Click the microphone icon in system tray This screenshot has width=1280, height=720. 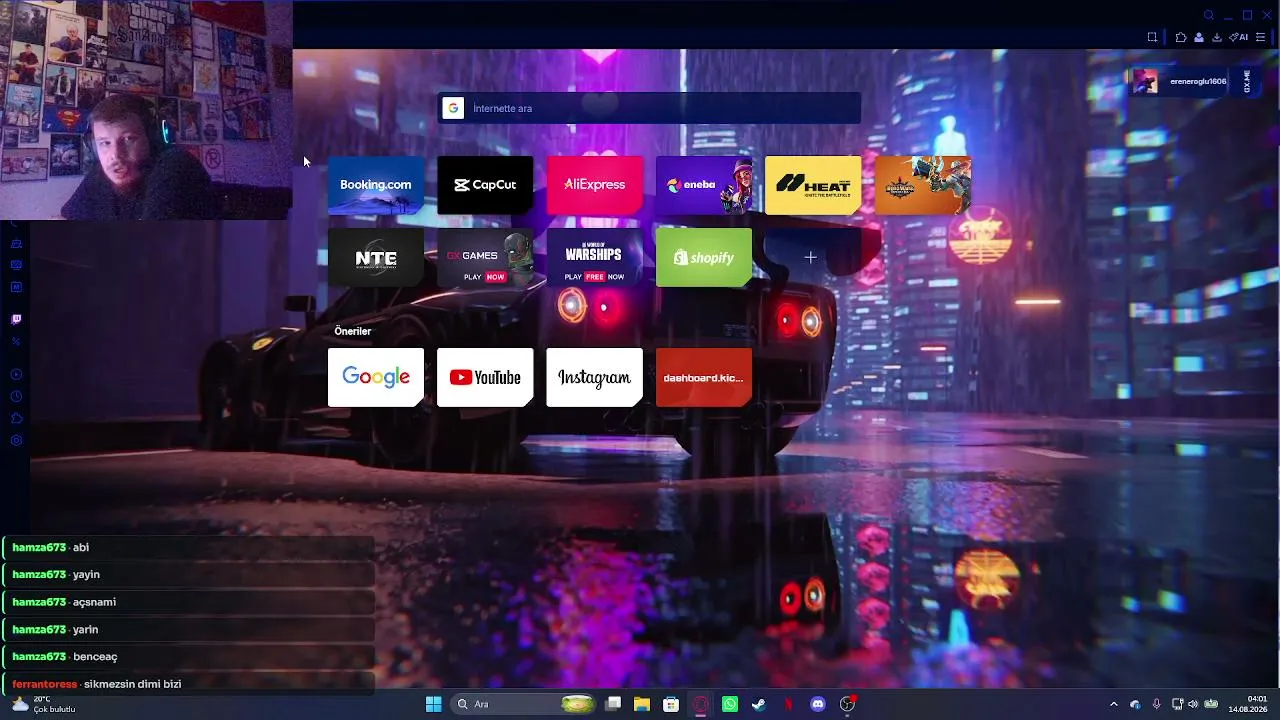coord(1156,704)
